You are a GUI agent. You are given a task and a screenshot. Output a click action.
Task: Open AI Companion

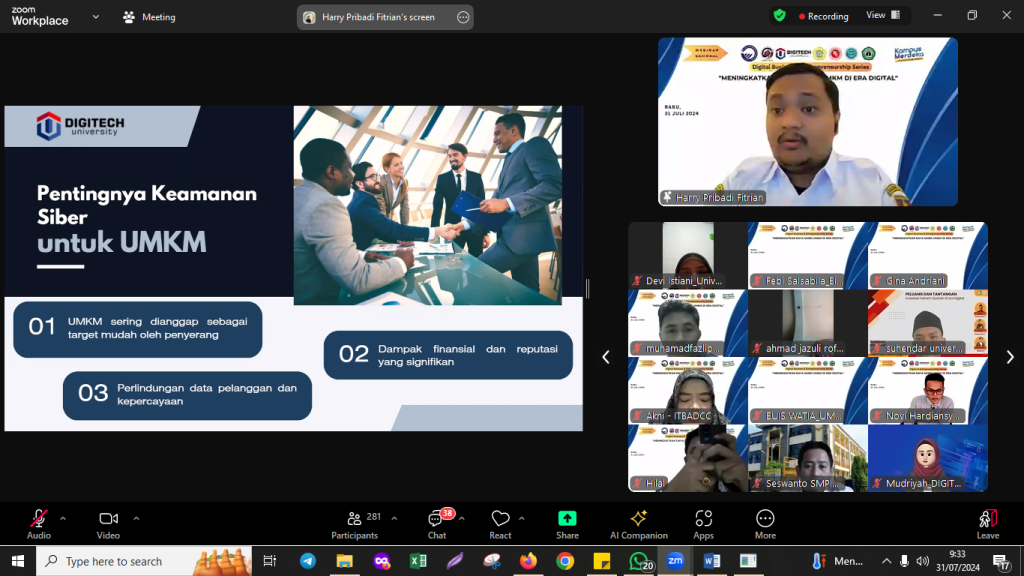click(x=638, y=524)
